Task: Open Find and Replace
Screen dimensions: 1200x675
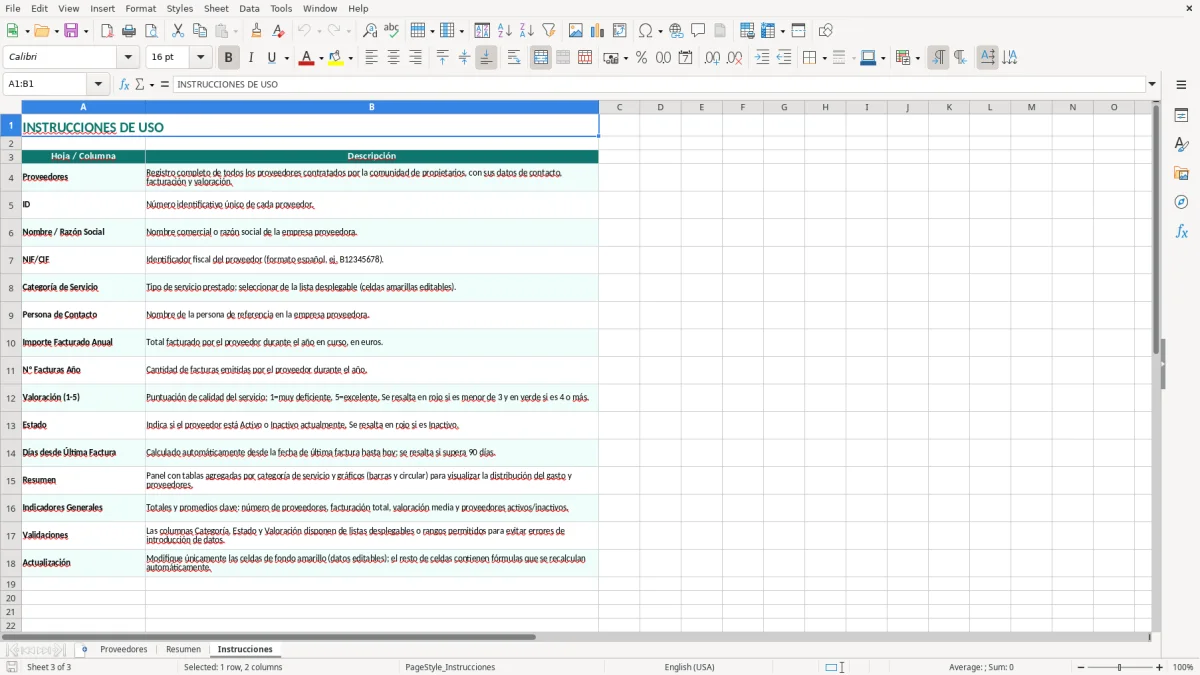Action: (x=370, y=31)
